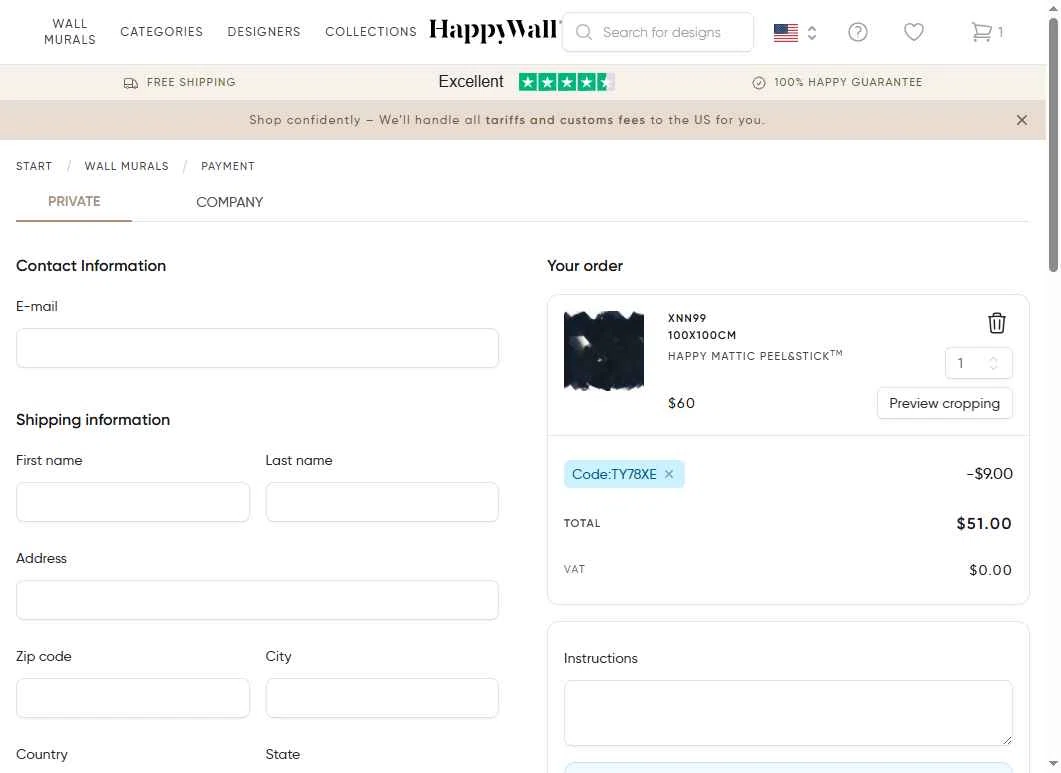
Task: Click the FREE SHIPPING text
Action: [191, 83]
